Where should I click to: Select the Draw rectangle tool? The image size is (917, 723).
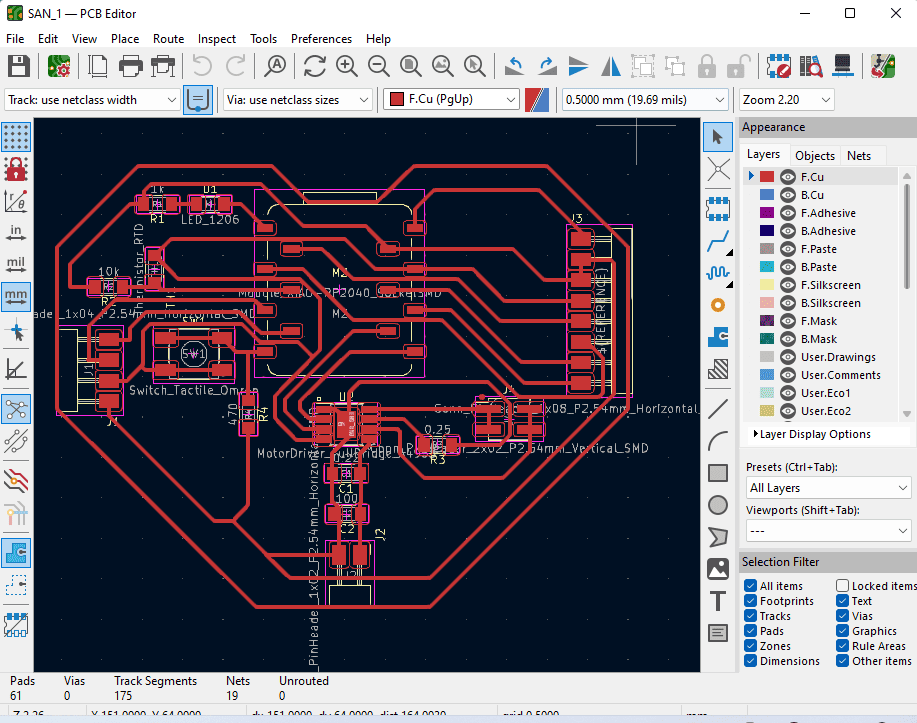[x=718, y=473]
